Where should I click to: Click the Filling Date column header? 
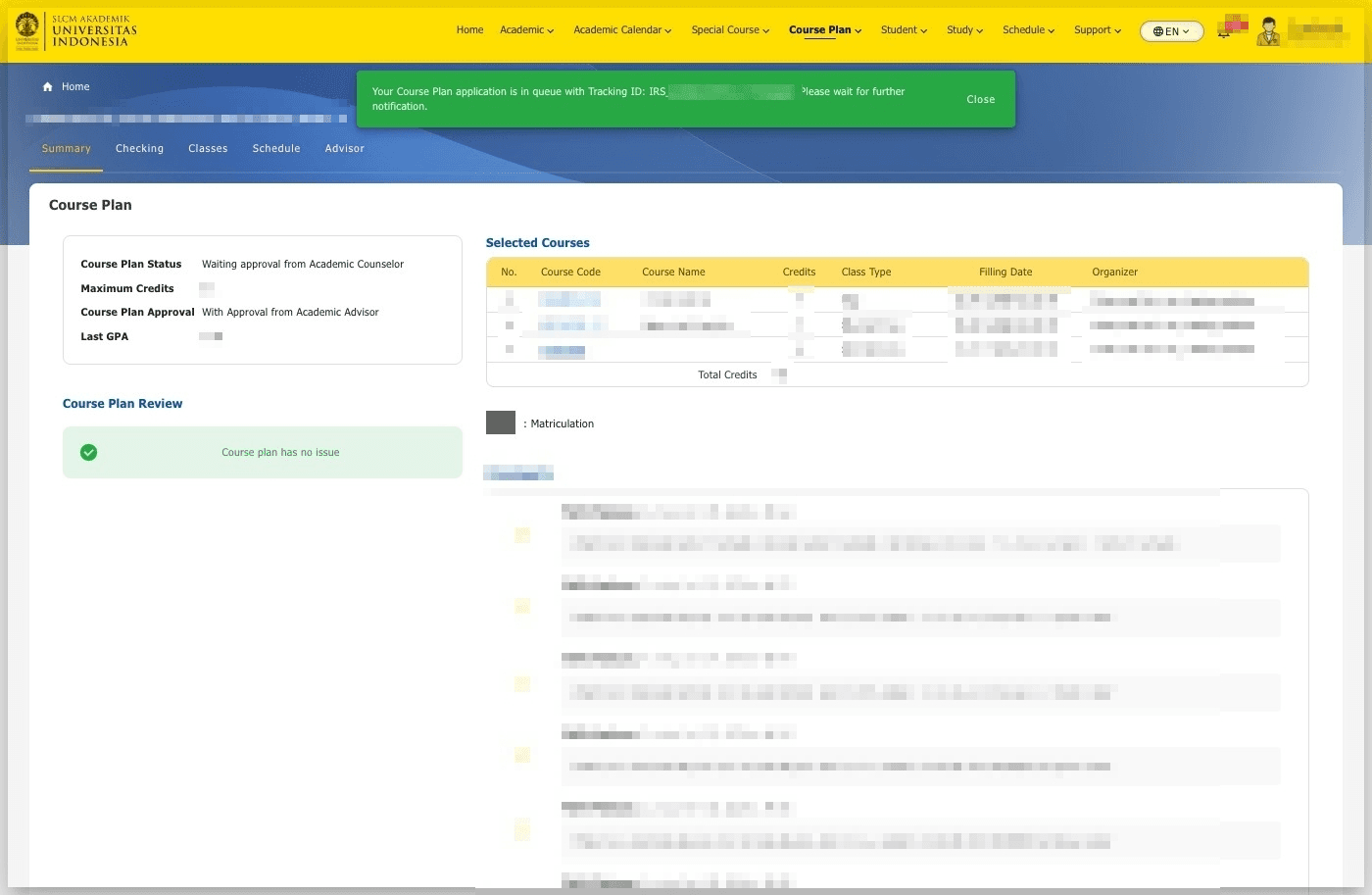coord(1005,273)
